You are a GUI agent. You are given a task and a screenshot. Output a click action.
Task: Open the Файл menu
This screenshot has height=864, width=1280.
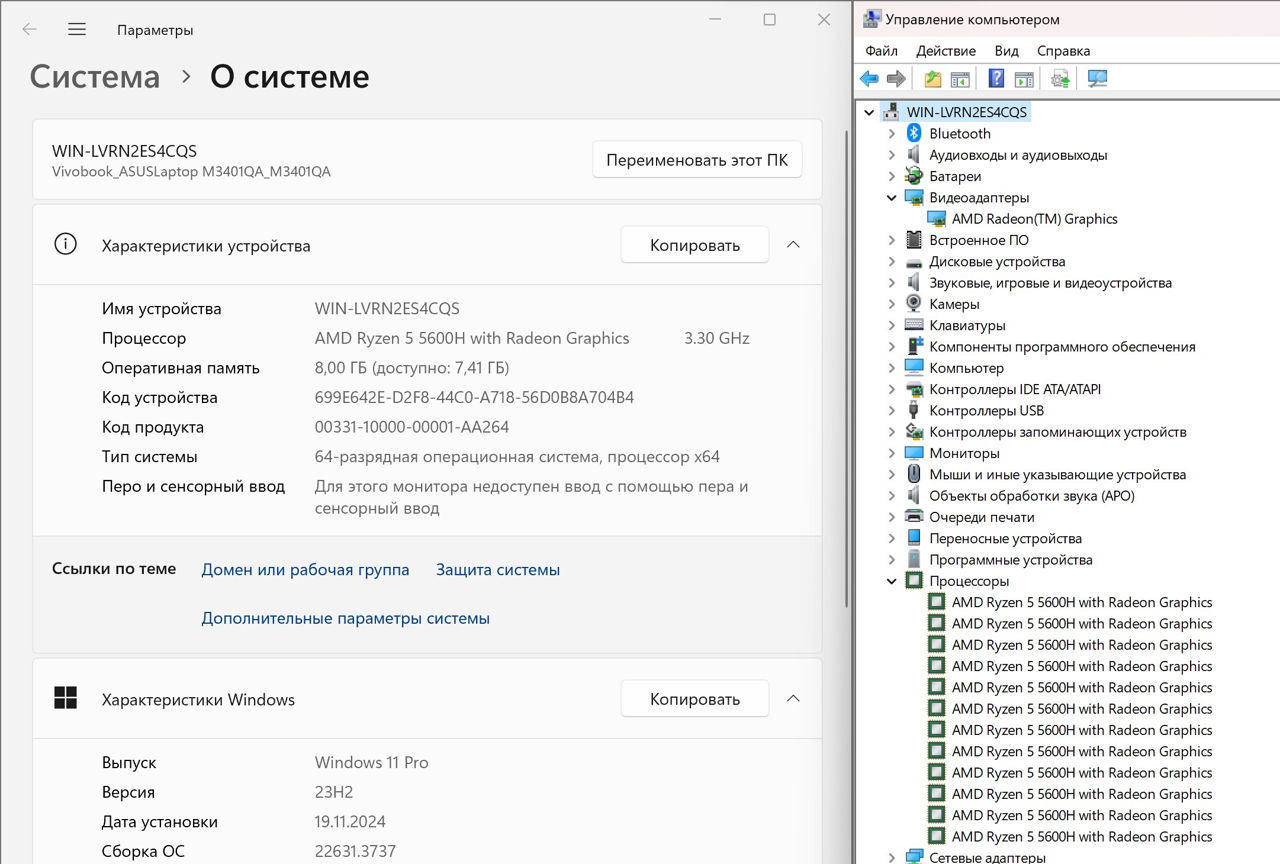[x=881, y=50]
